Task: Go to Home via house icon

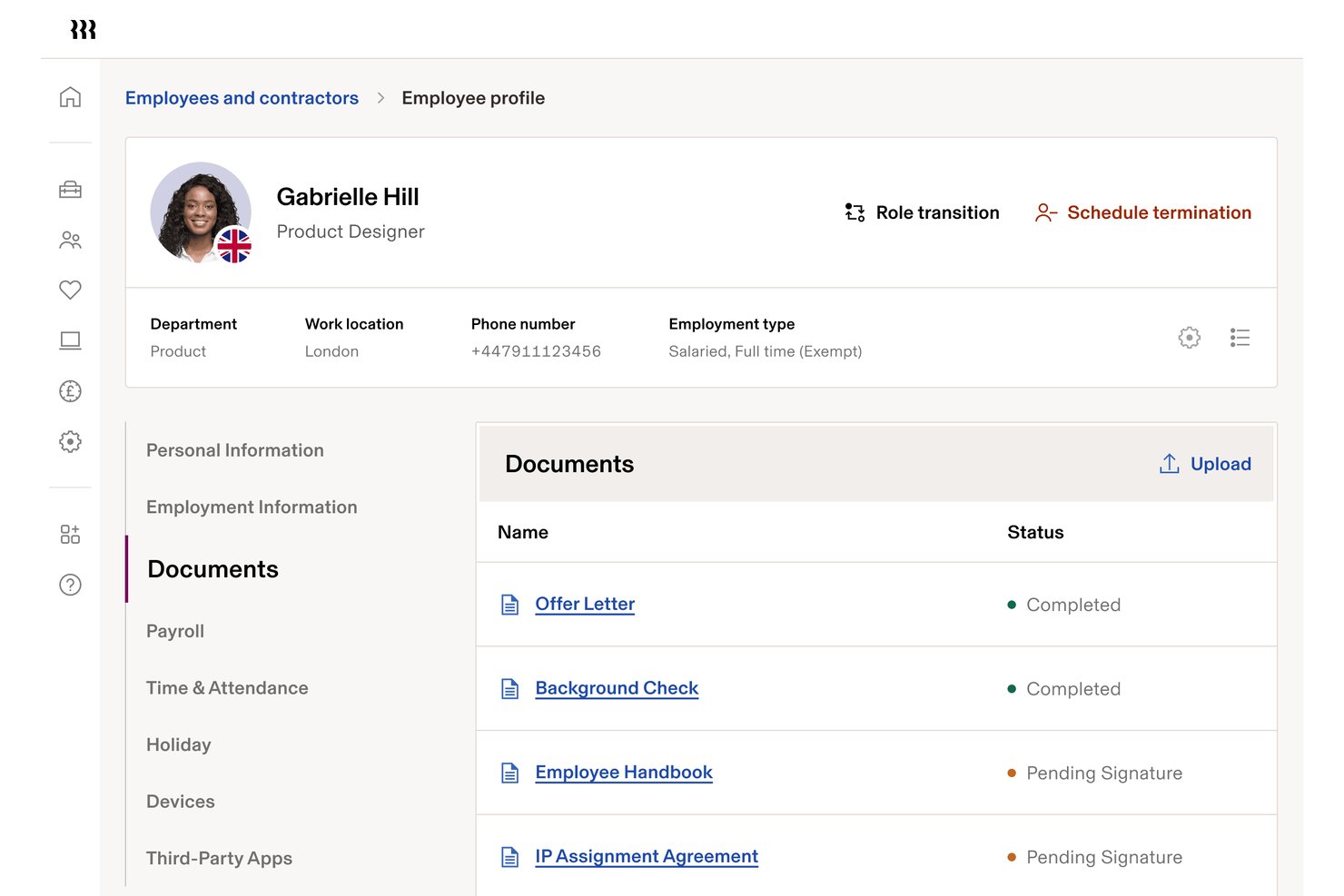Action: (70, 97)
